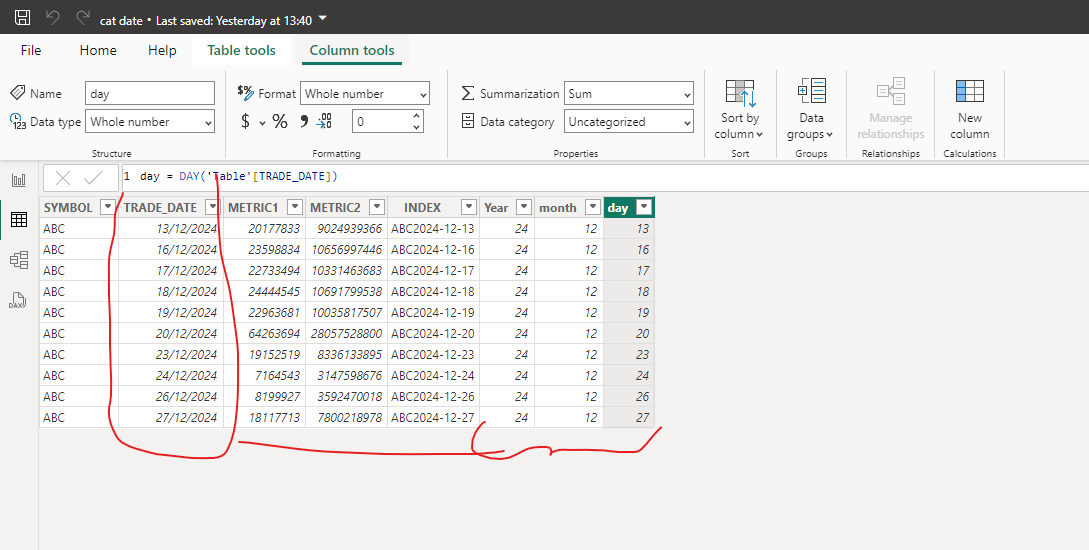Open the month column filter dropdown

(x=593, y=207)
